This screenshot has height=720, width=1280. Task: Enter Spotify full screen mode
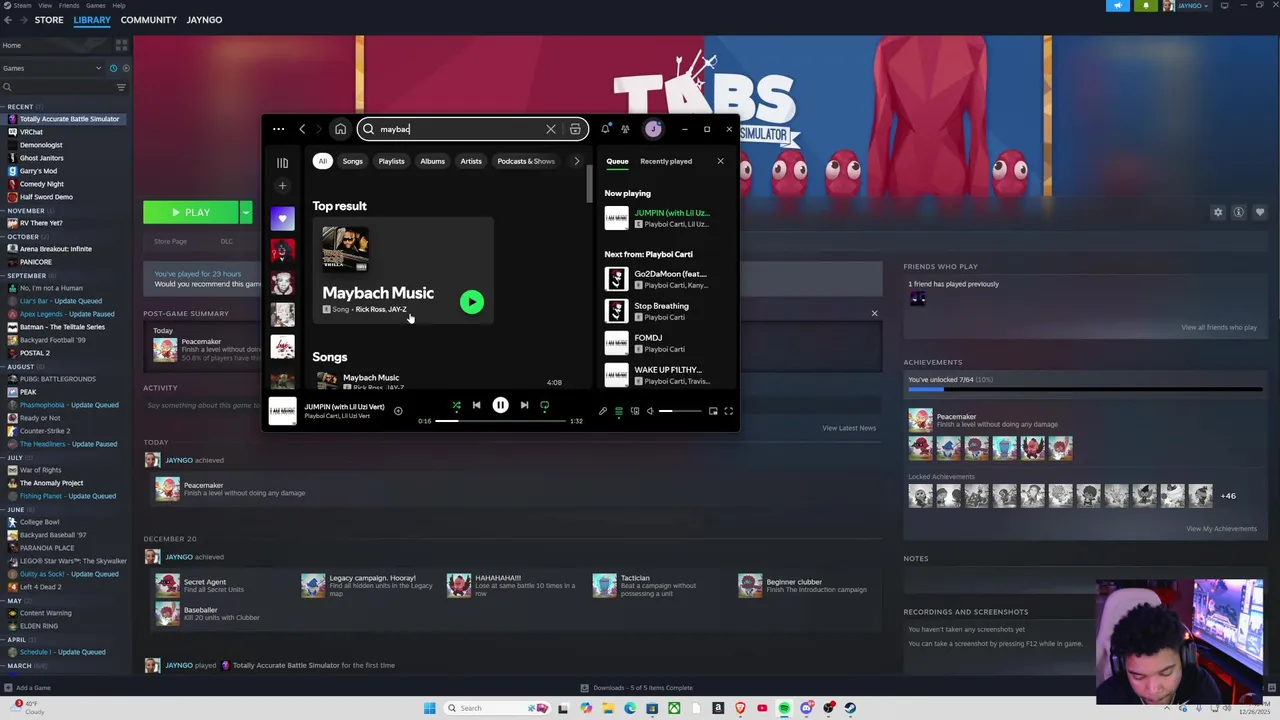[728, 411]
